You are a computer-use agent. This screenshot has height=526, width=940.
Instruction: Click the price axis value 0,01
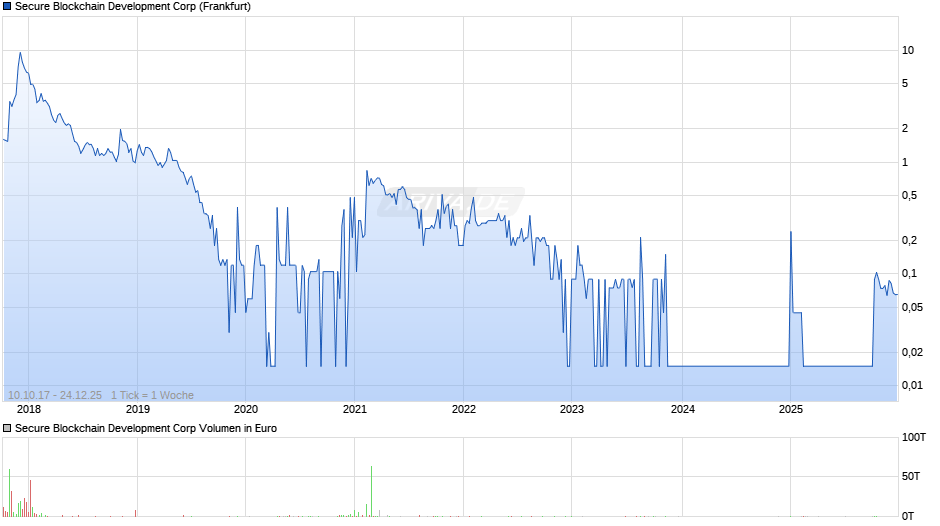point(912,386)
